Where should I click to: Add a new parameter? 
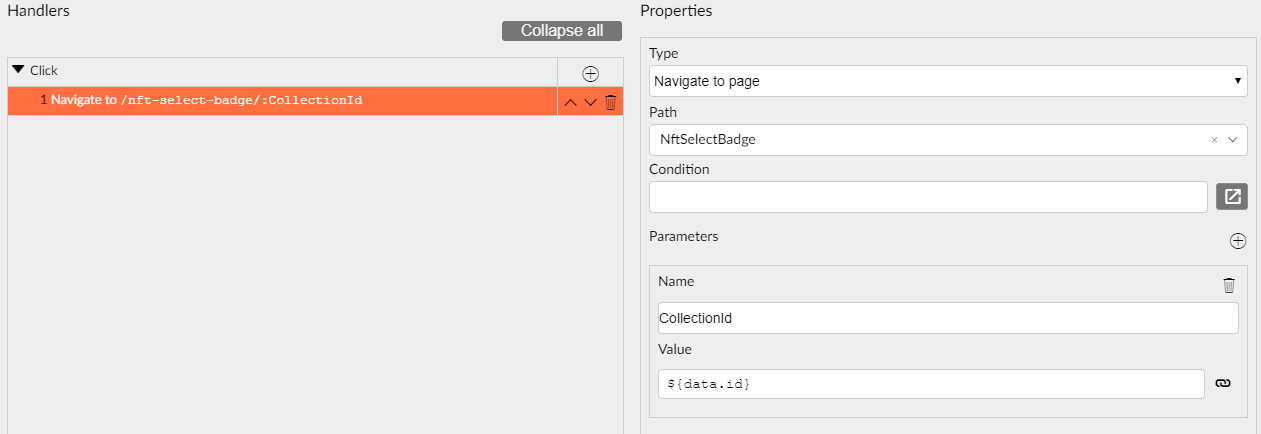[x=1237, y=241]
